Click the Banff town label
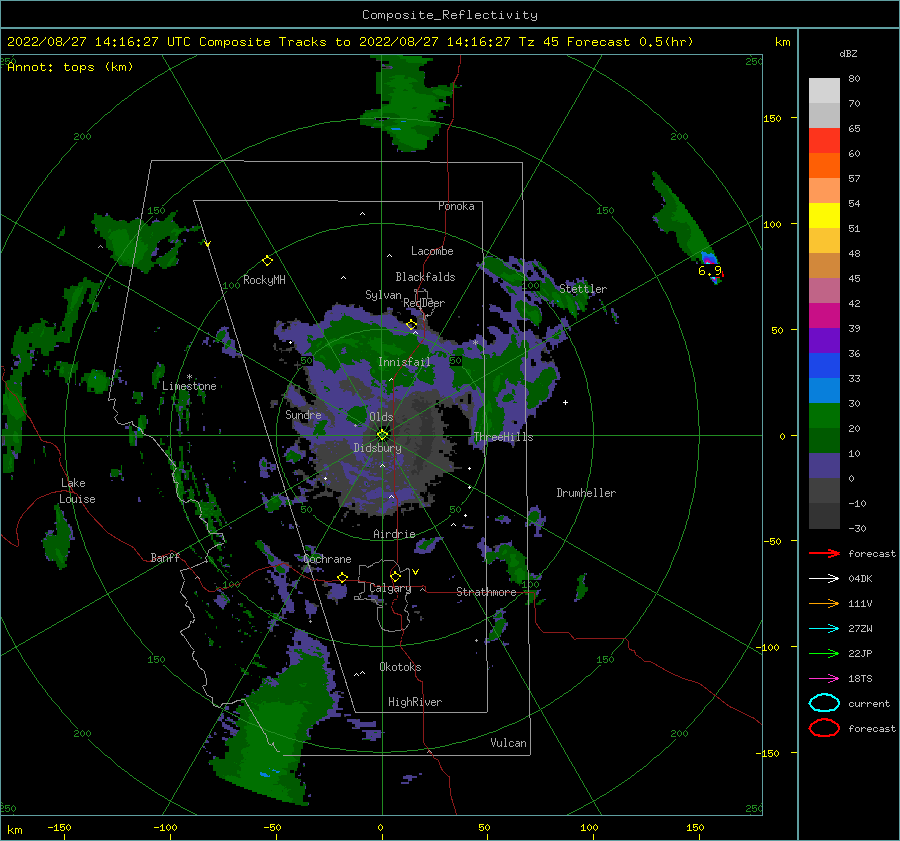900x841 pixels. click(x=165, y=557)
